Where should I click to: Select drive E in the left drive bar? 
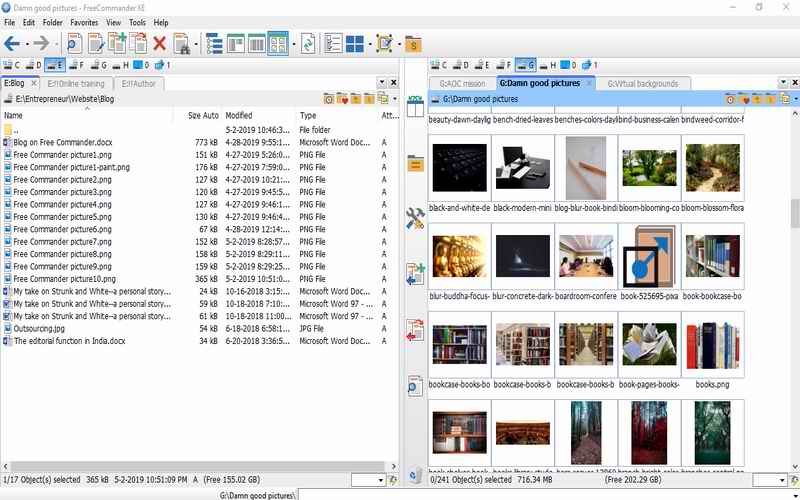tap(55, 65)
